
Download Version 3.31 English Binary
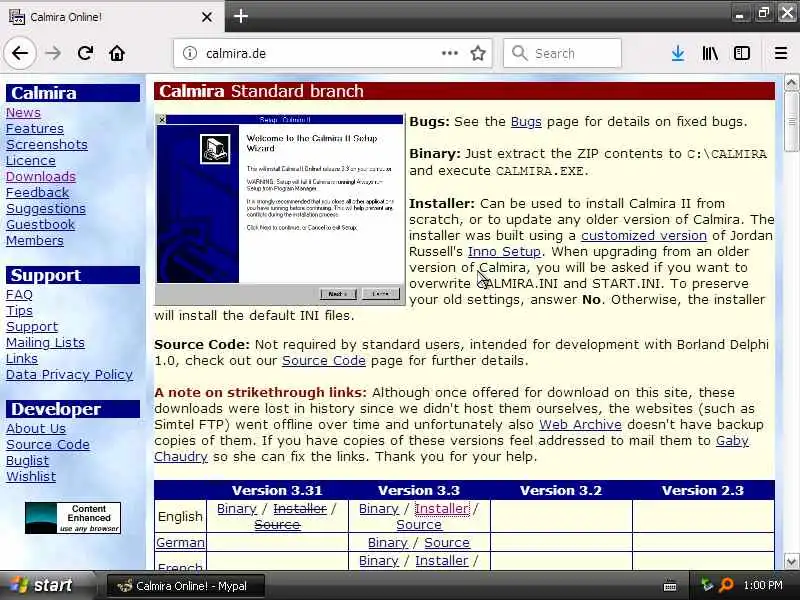point(237,509)
